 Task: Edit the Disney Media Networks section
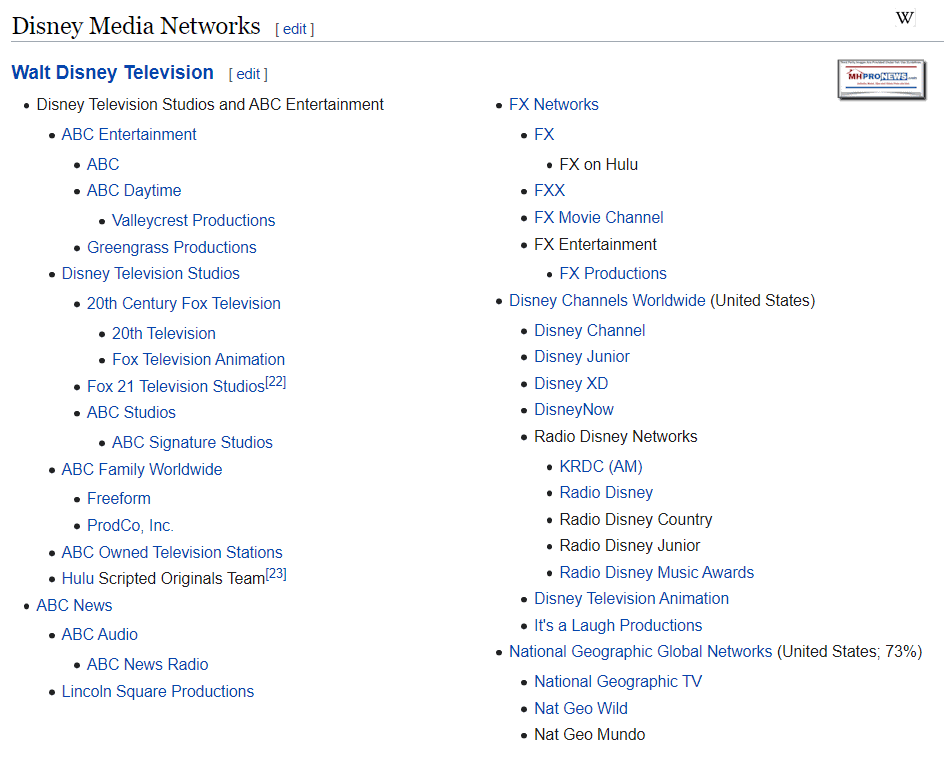pos(295,29)
